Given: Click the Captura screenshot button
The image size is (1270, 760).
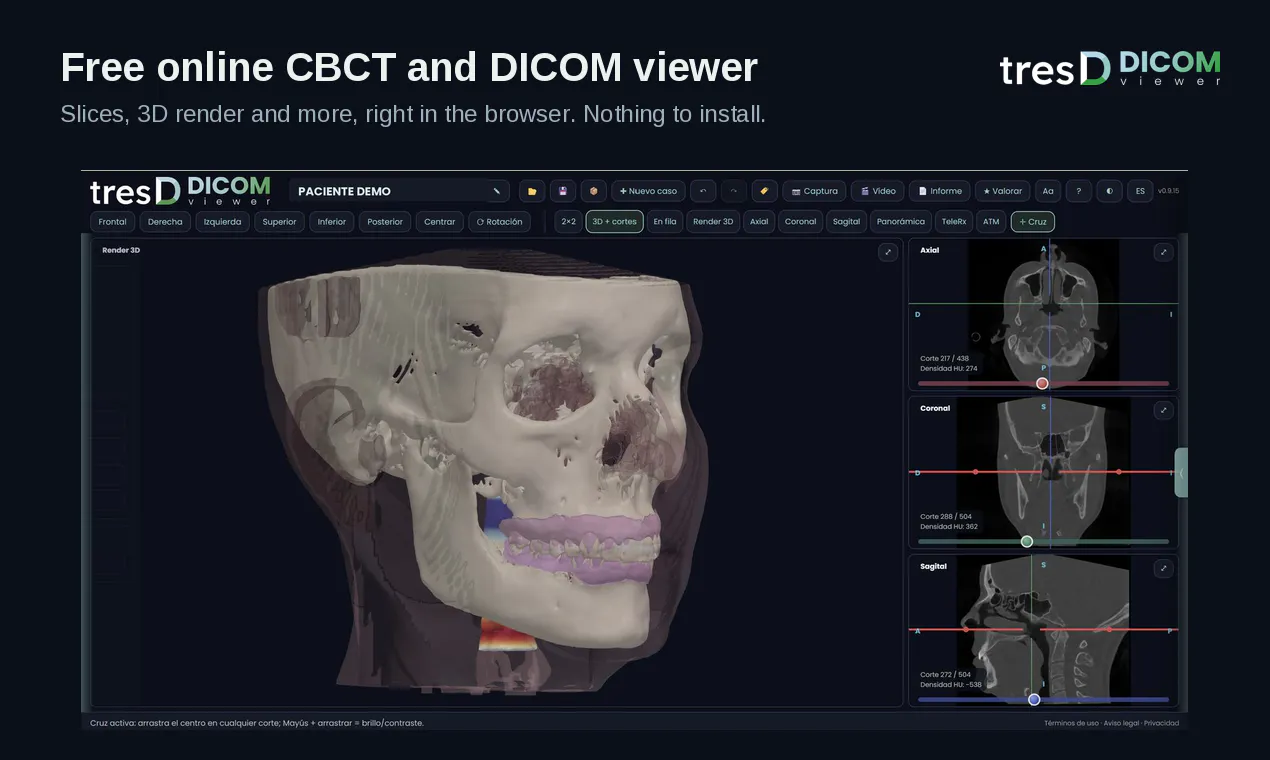Looking at the screenshot, I should tap(814, 191).
